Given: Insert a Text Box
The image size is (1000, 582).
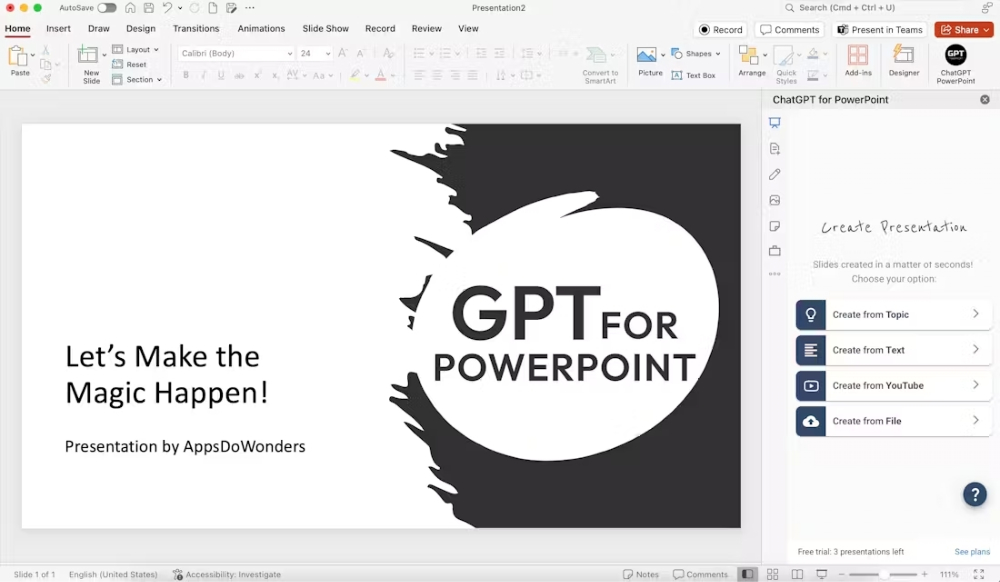Looking at the screenshot, I should pos(693,75).
